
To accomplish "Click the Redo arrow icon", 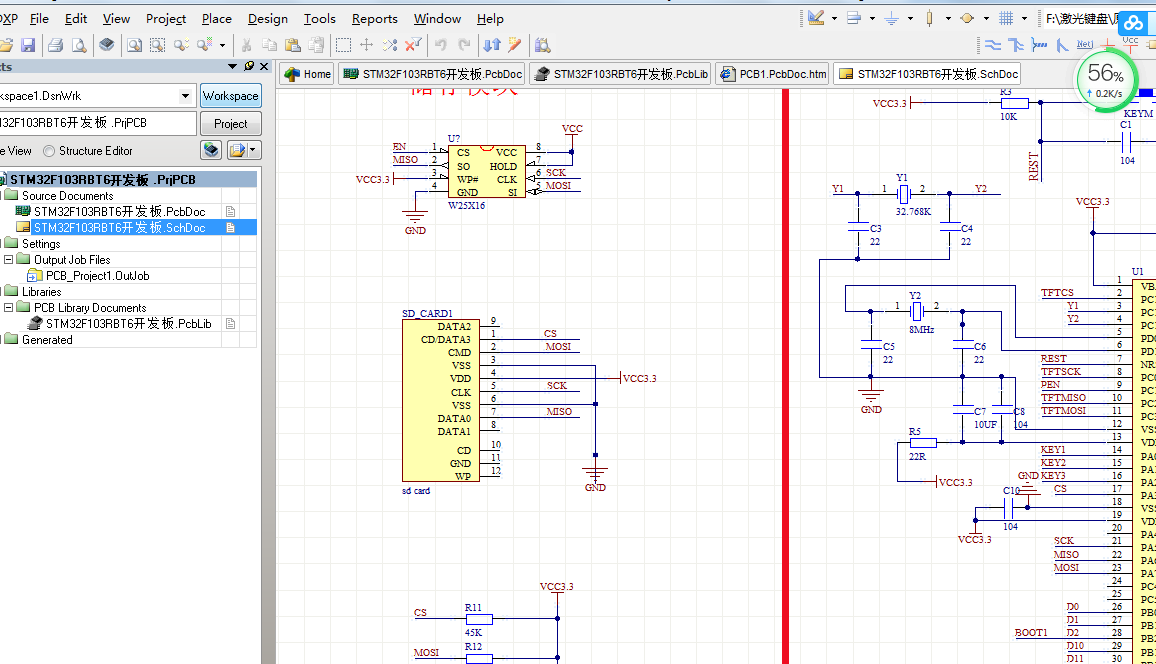I will (464, 46).
